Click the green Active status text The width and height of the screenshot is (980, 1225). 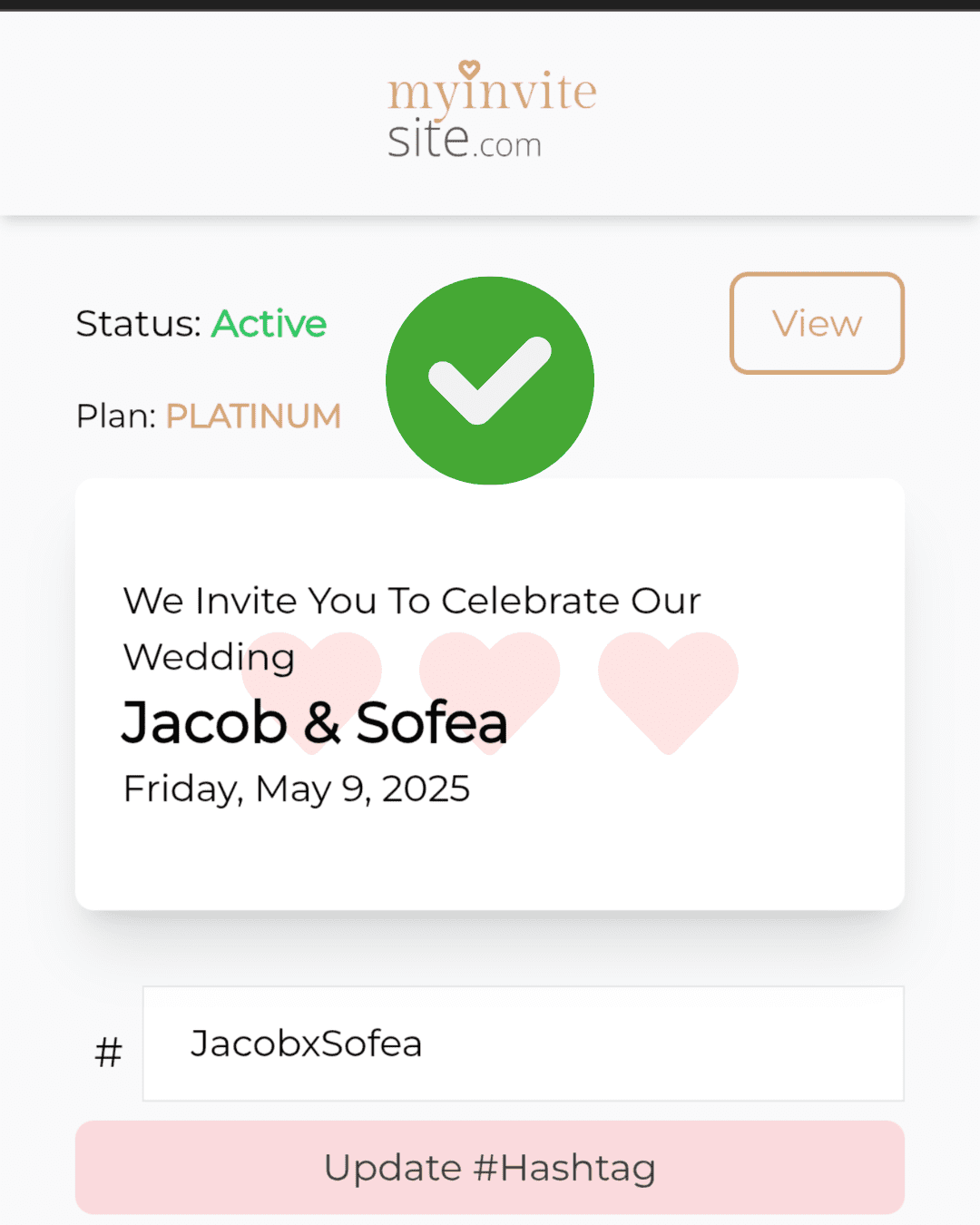(269, 324)
